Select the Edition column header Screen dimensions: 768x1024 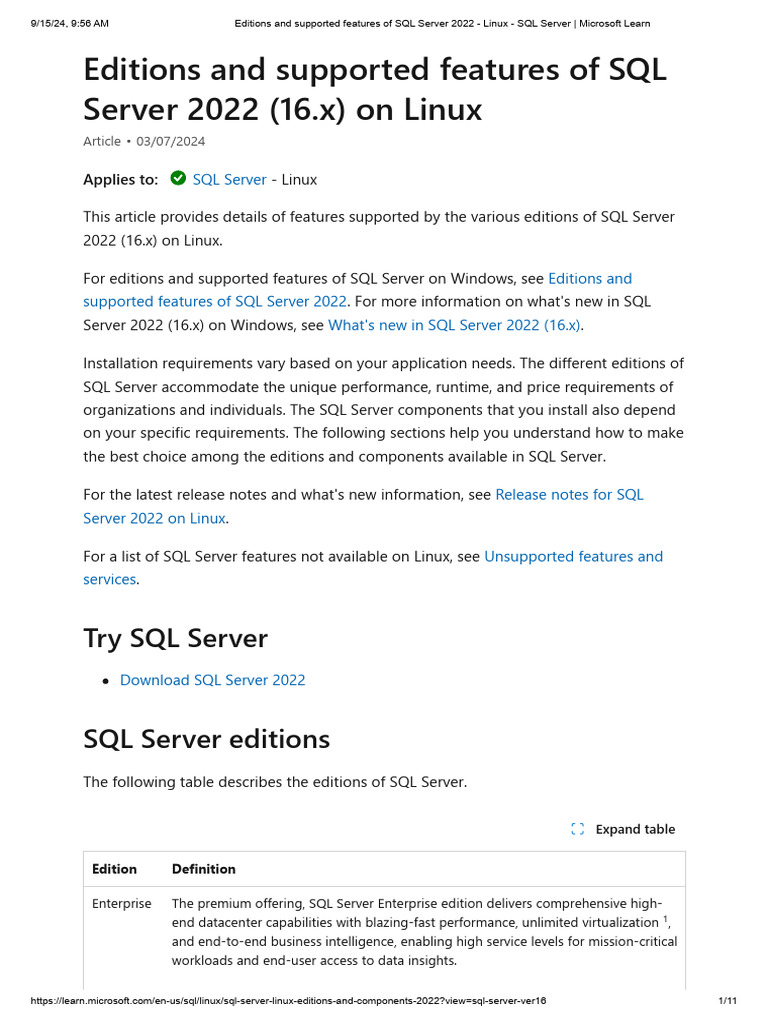tap(114, 869)
